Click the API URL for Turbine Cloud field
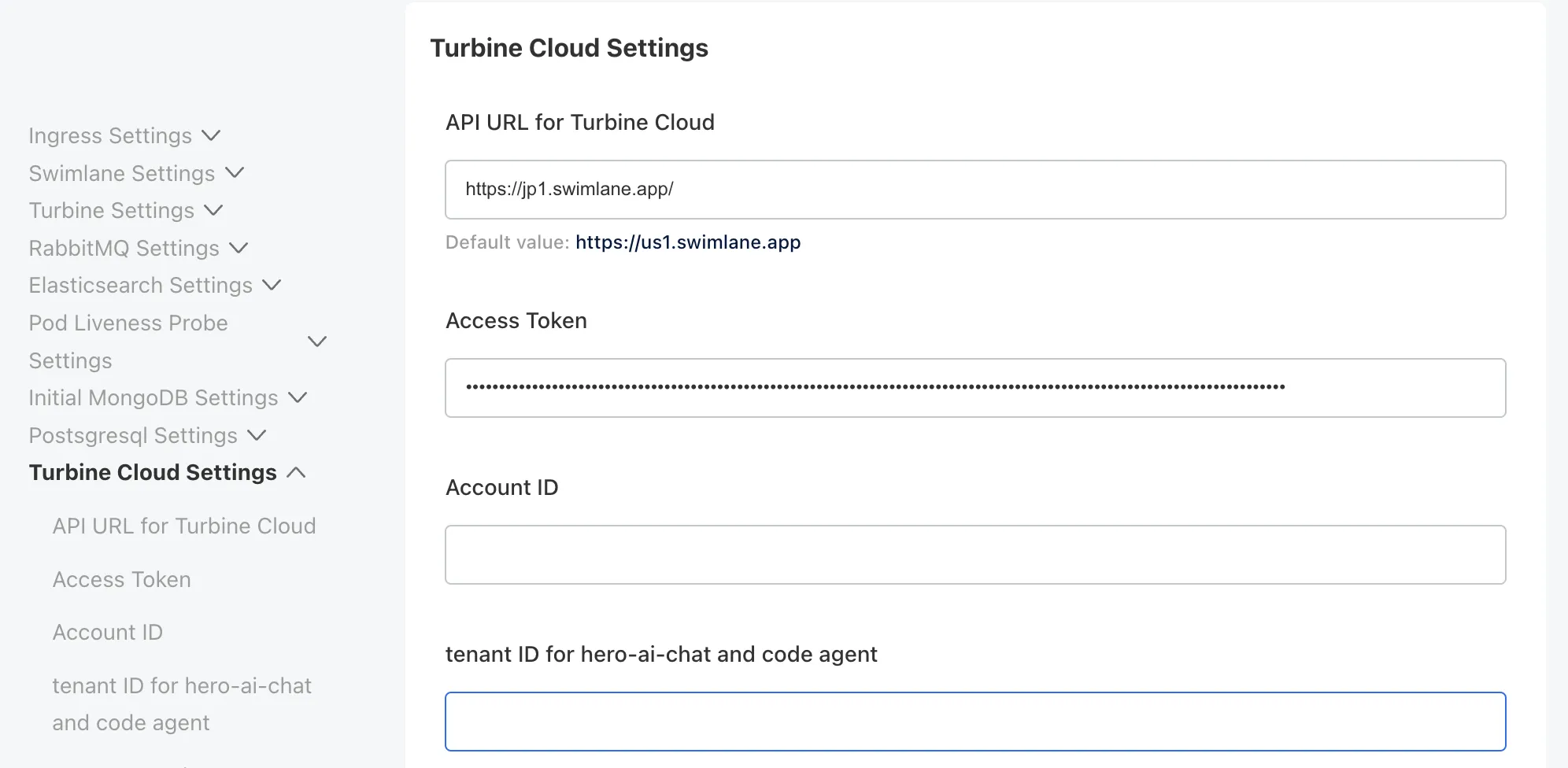This screenshot has width=1568, height=768. 975,190
